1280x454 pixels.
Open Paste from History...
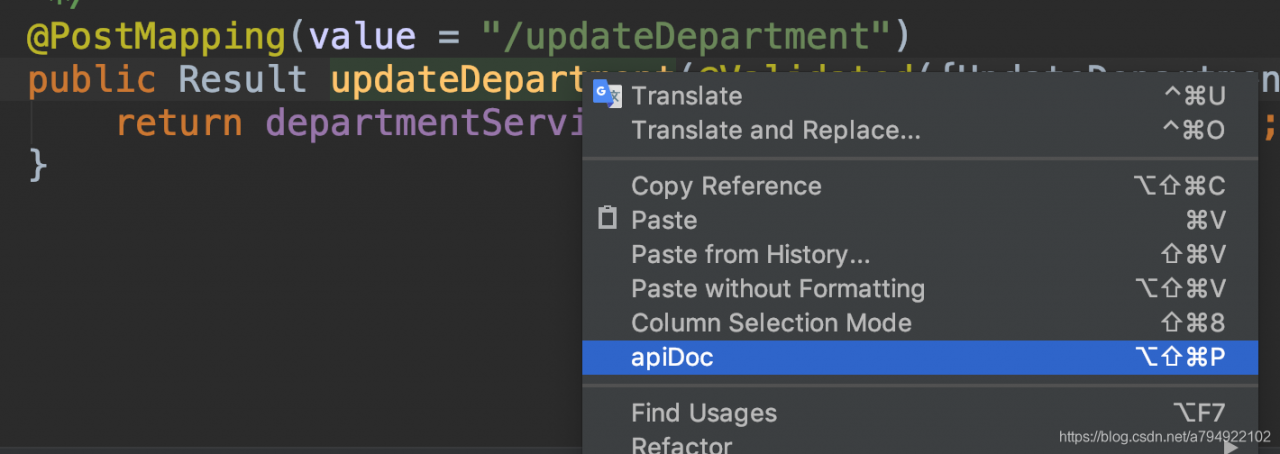coord(920,254)
